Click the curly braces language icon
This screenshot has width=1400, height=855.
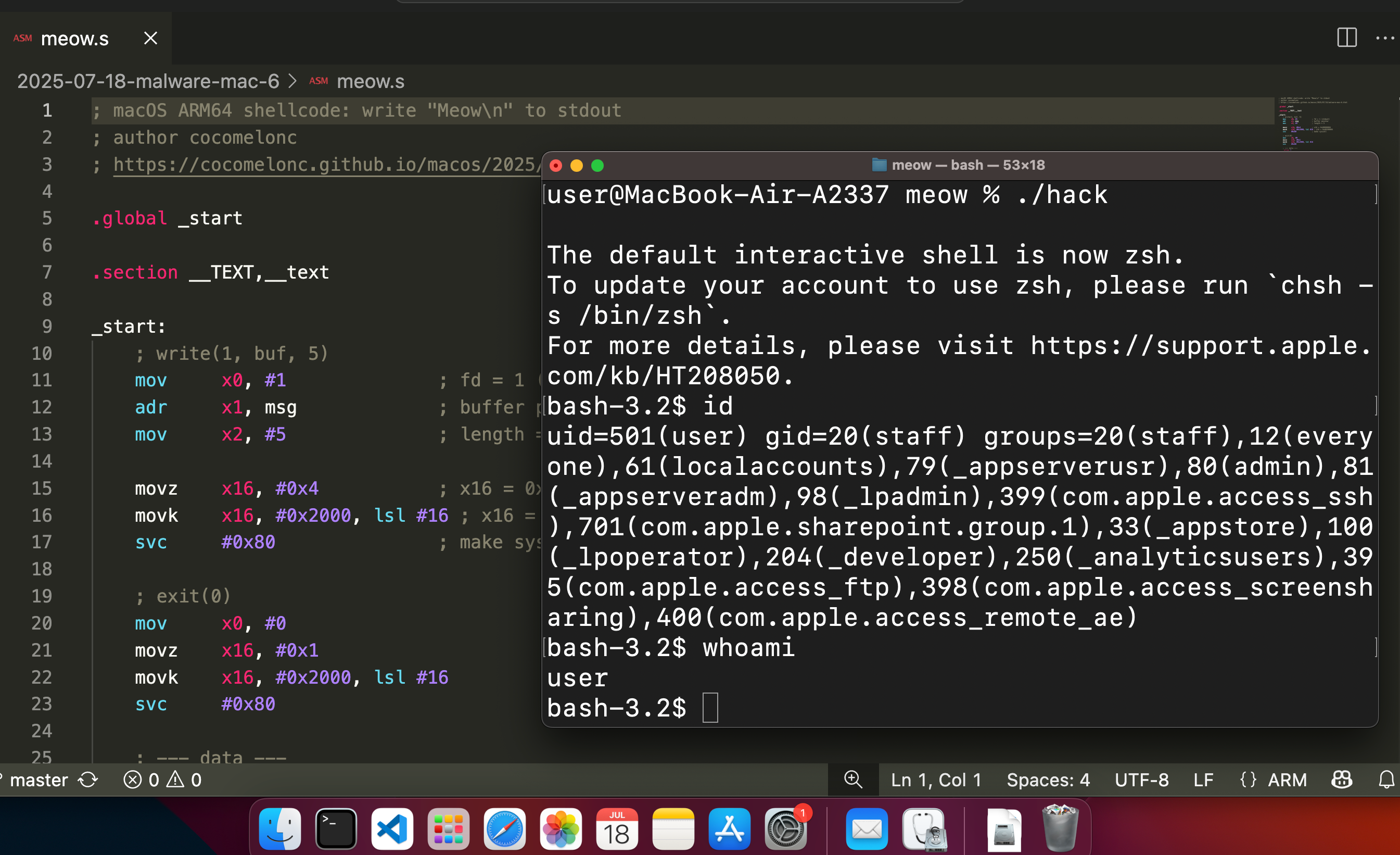click(1249, 779)
